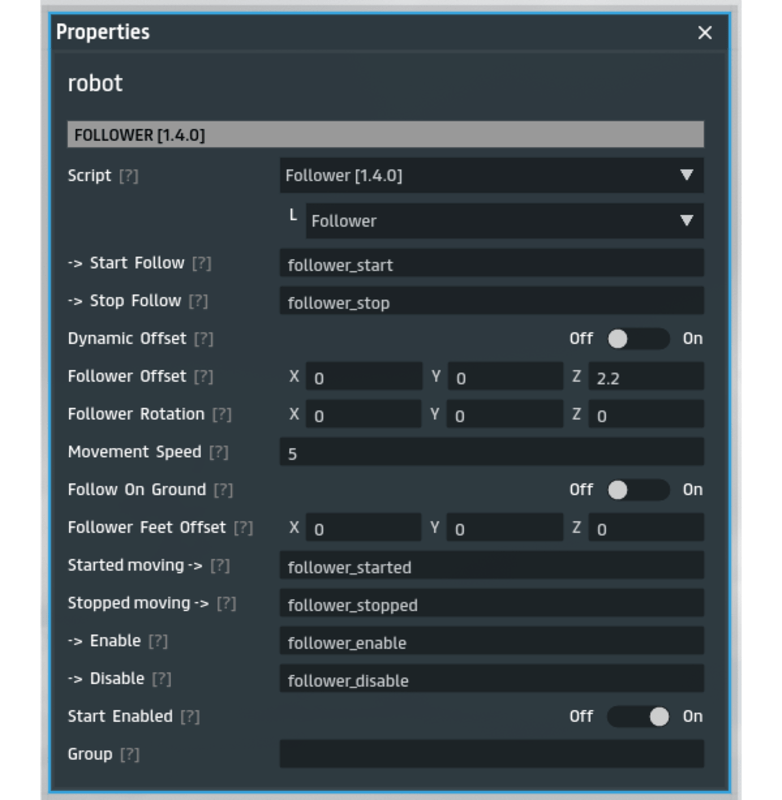Screen dimensions: 782x800
Task: Click the FOLLOWER [1.4.0] section header
Action: point(385,135)
